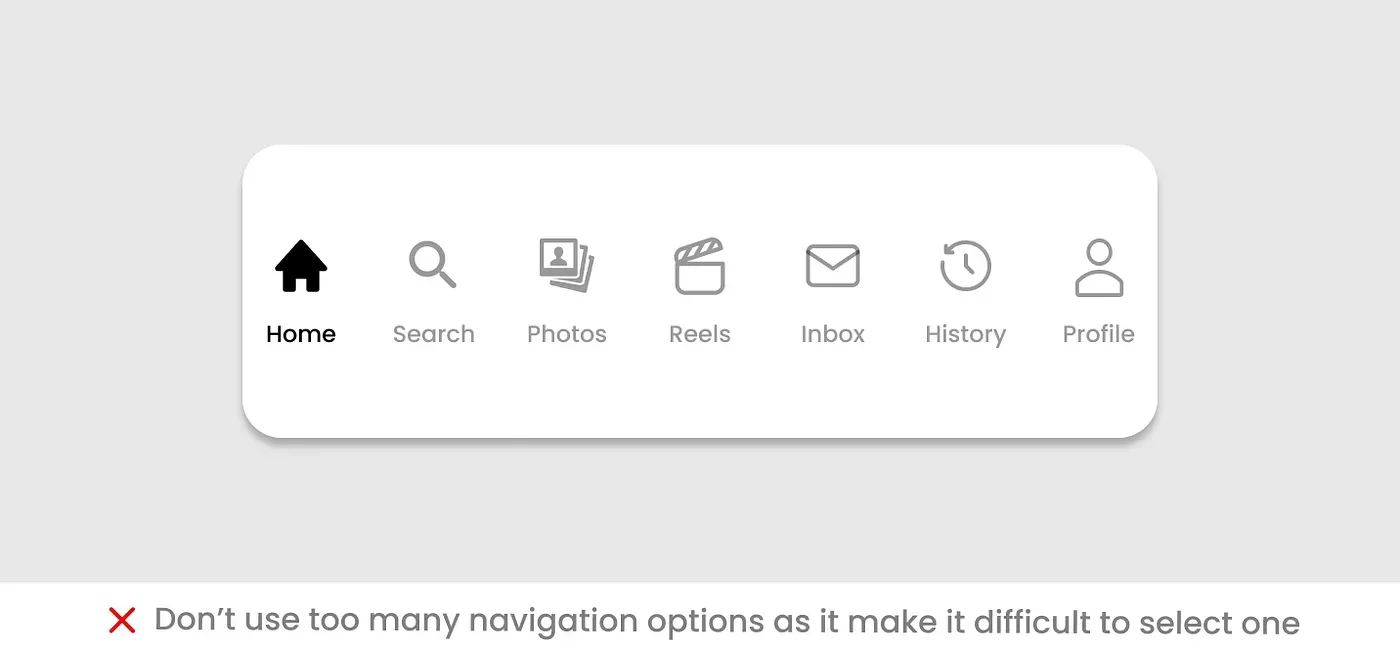Click the Photos text label

tap(566, 334)
